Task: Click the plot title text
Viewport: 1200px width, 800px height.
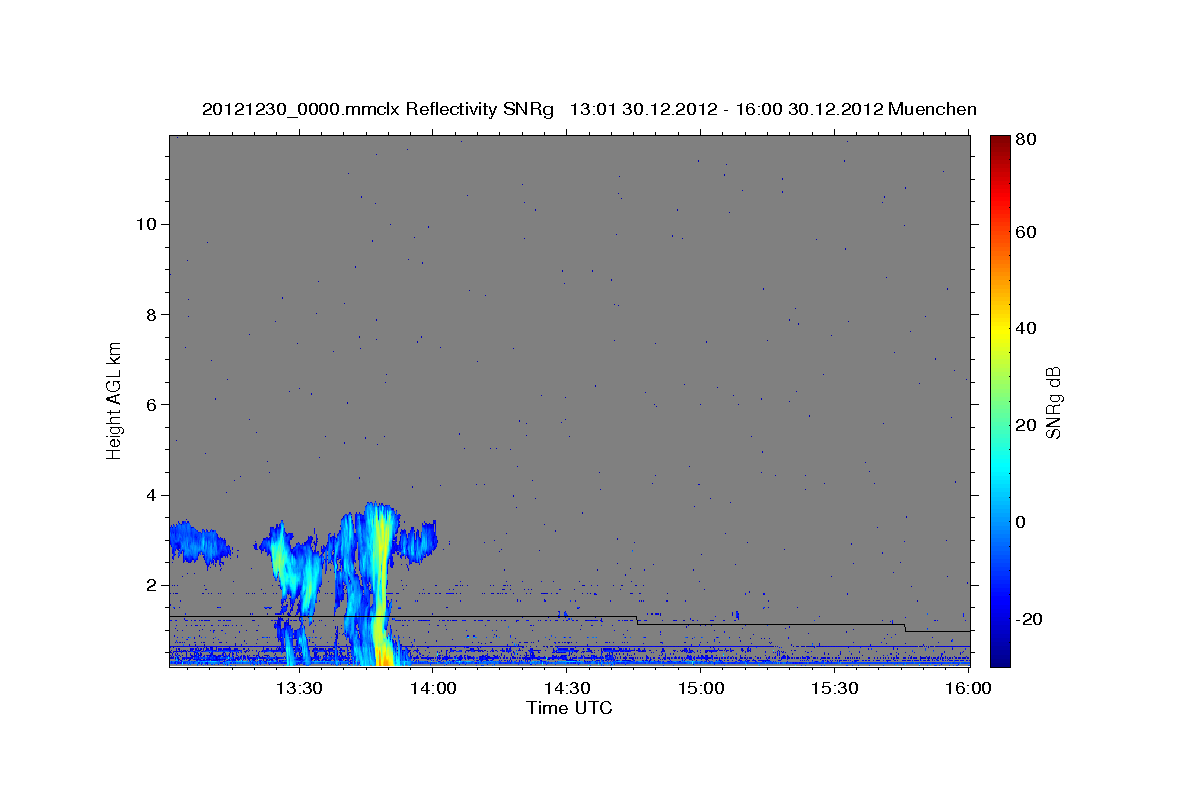Action: [x=589, y=109]
